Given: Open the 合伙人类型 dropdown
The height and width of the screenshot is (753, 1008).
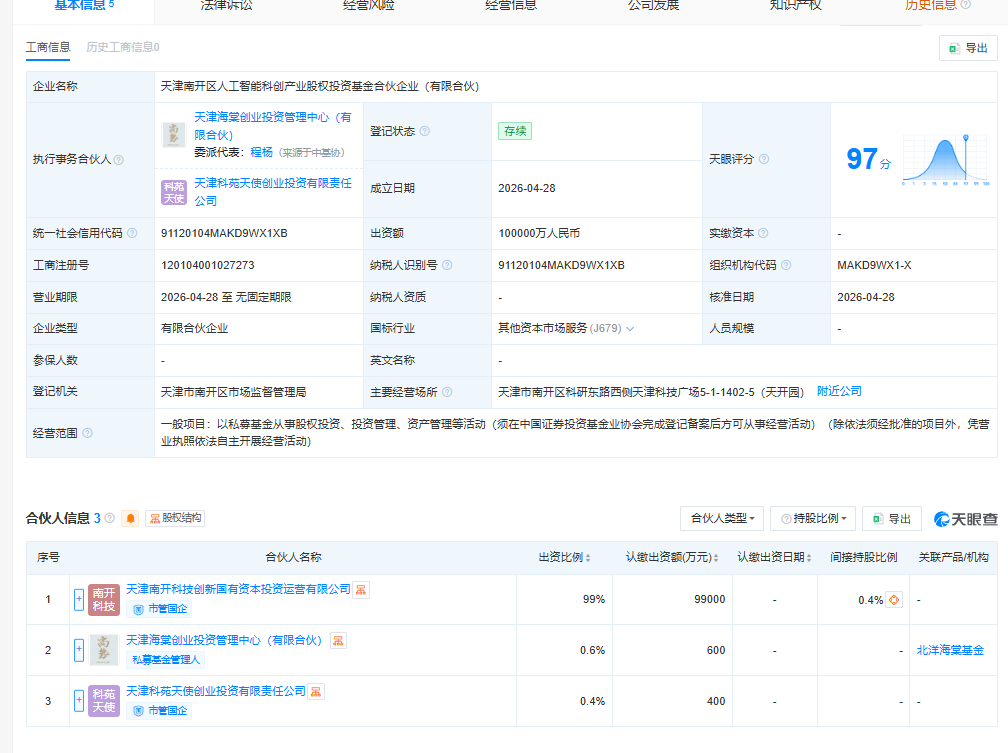Looking at the screenshot, I should point(722,519).
